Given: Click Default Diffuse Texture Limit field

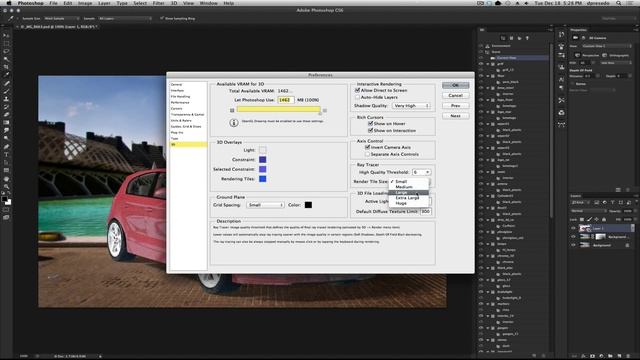Looking at the screenshot, I should (426, 211).
